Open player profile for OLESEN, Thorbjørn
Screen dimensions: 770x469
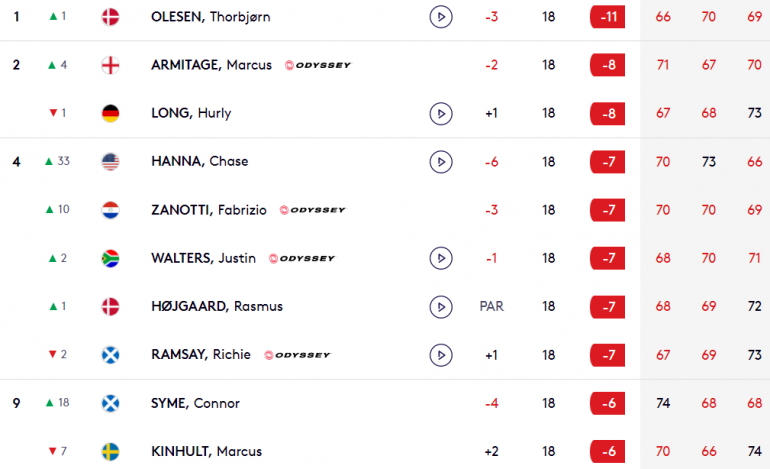(x=211, y=17)
